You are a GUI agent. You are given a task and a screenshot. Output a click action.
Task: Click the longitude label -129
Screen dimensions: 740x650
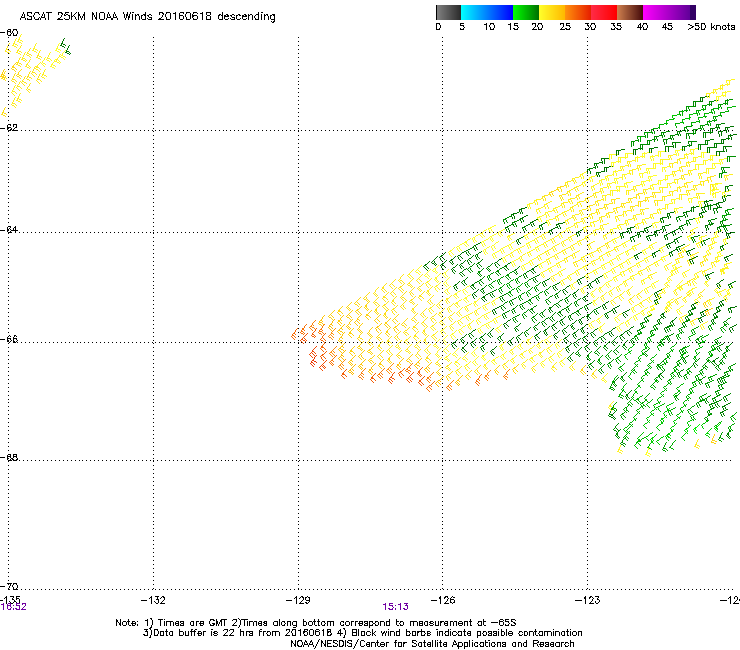pyautogui.click(x=298, y=600)
